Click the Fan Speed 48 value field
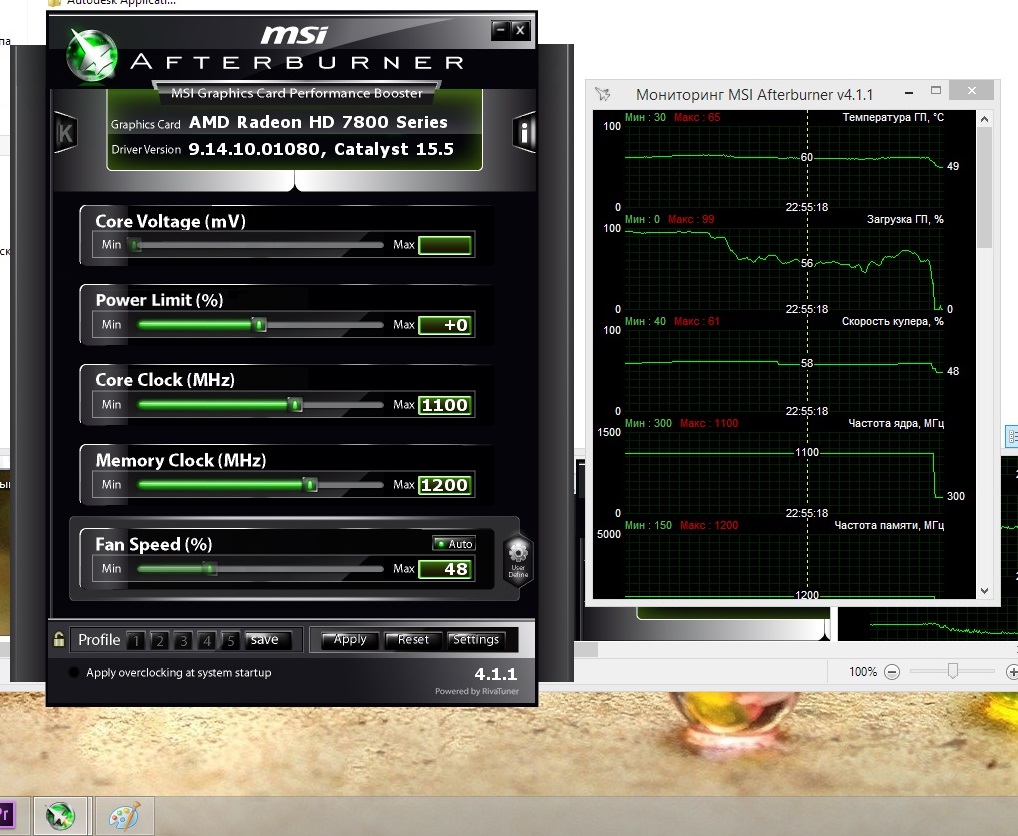Image resolution: width=1018 pixels, height=836 pixels. point(445,569)
